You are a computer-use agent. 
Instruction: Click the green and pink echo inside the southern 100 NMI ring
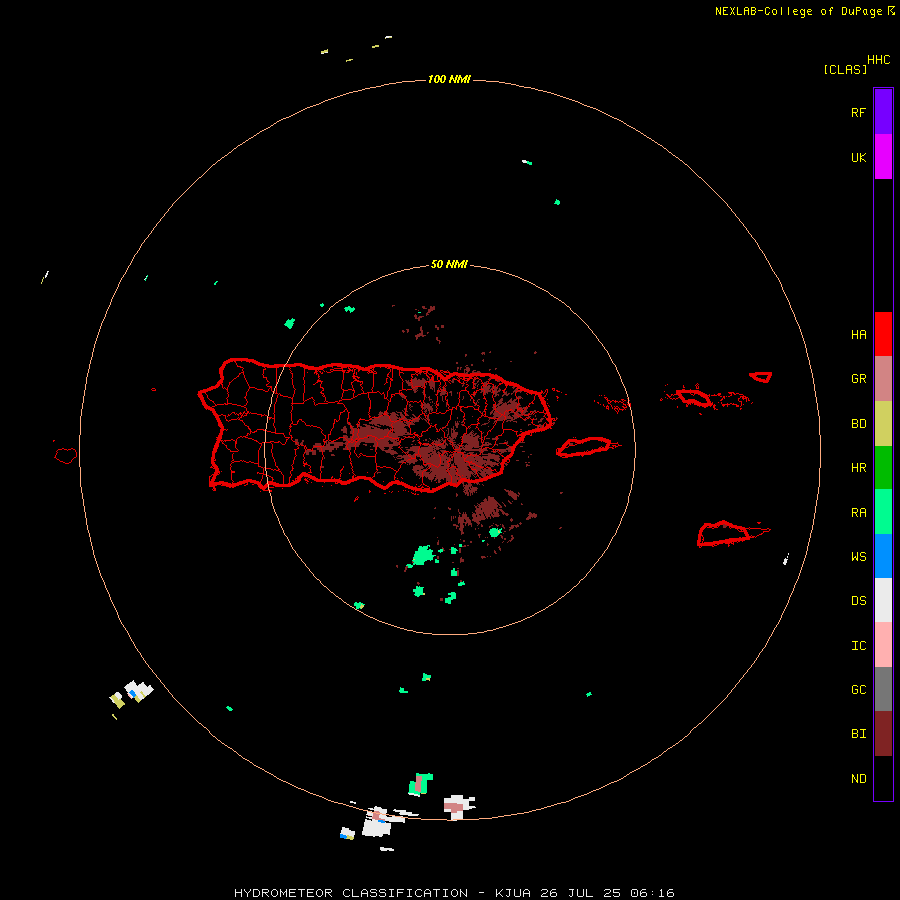pyautogui.click(x=421, y=784)
